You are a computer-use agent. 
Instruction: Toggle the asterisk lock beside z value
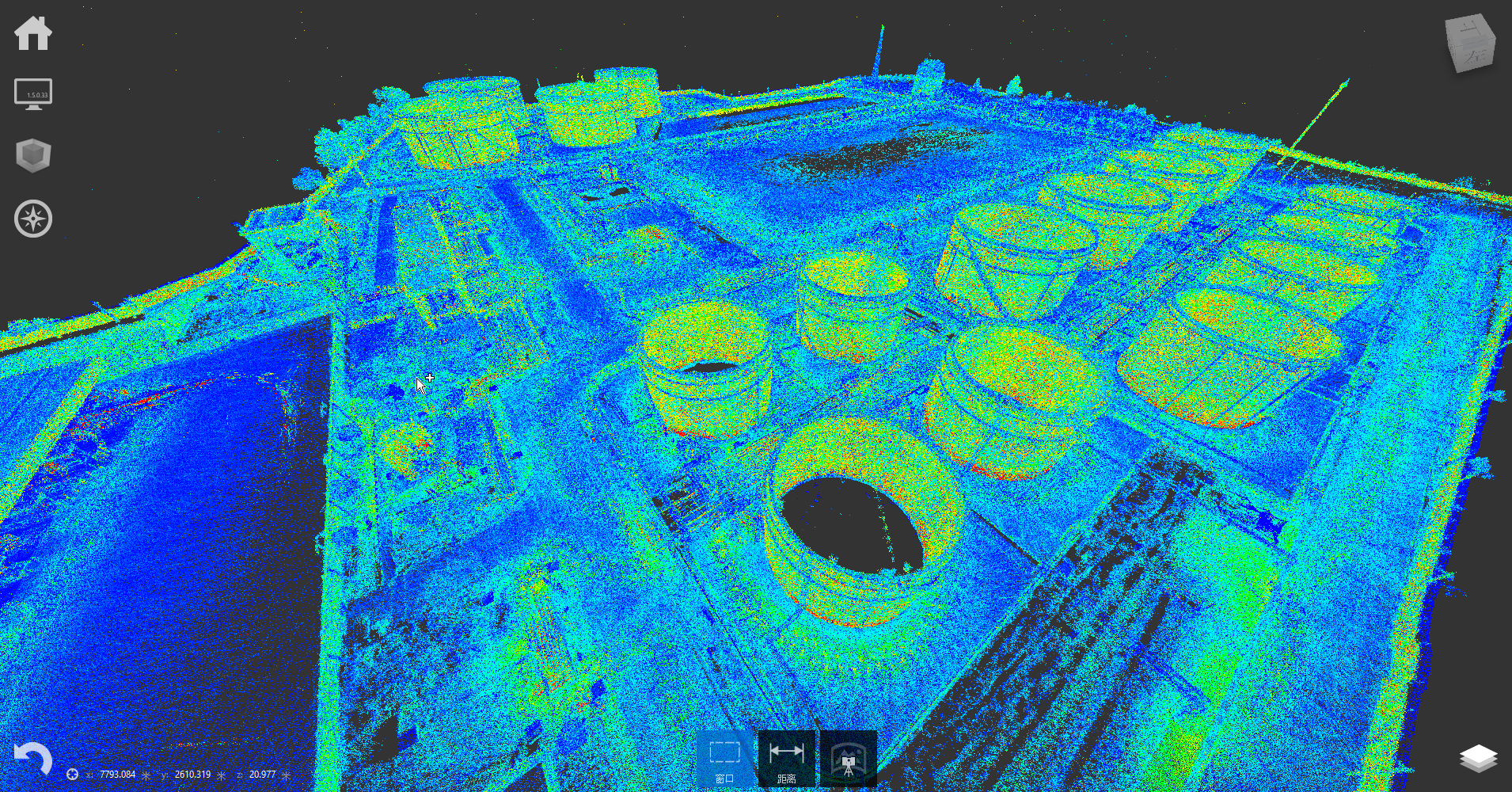click(x=286, y=775)
